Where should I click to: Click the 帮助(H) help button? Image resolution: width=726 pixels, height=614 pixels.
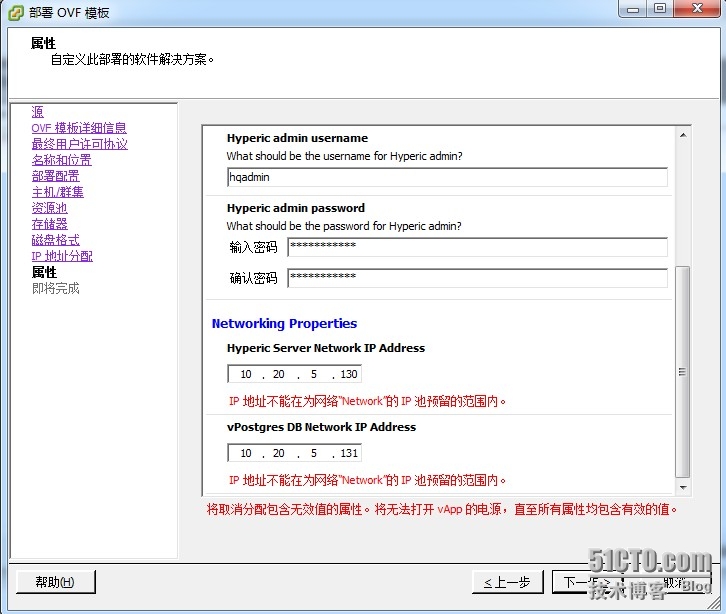point(56,582)
